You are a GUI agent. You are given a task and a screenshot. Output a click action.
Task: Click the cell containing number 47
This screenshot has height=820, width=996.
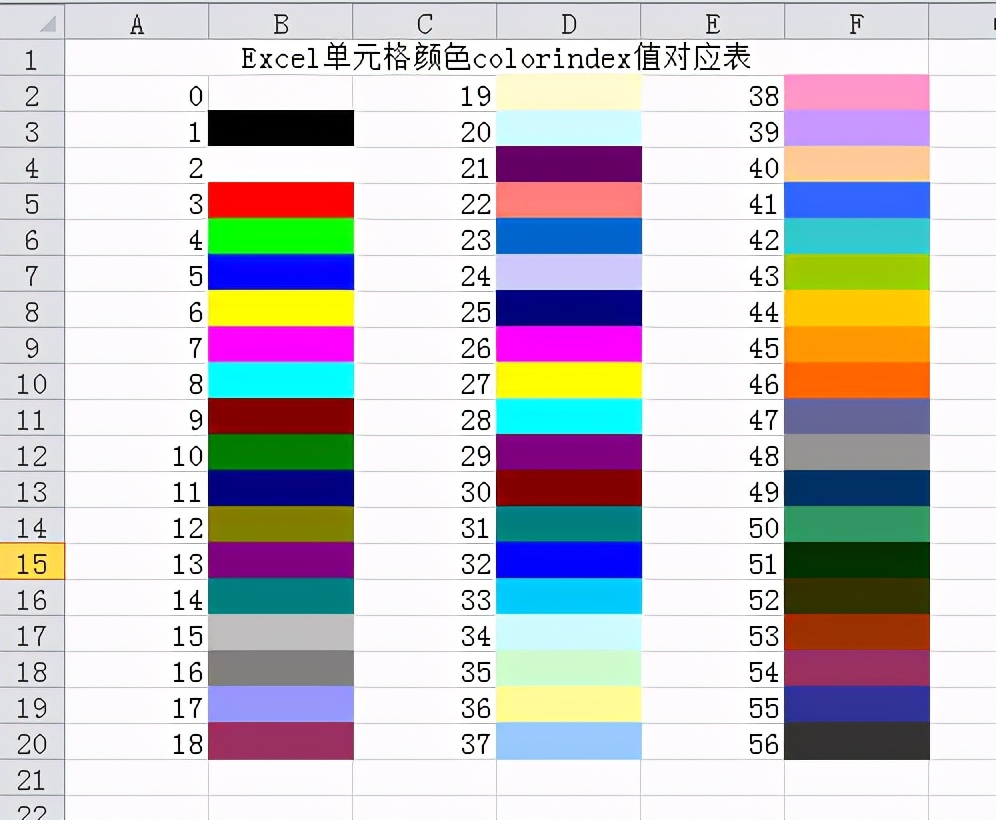tap(713, 418)
